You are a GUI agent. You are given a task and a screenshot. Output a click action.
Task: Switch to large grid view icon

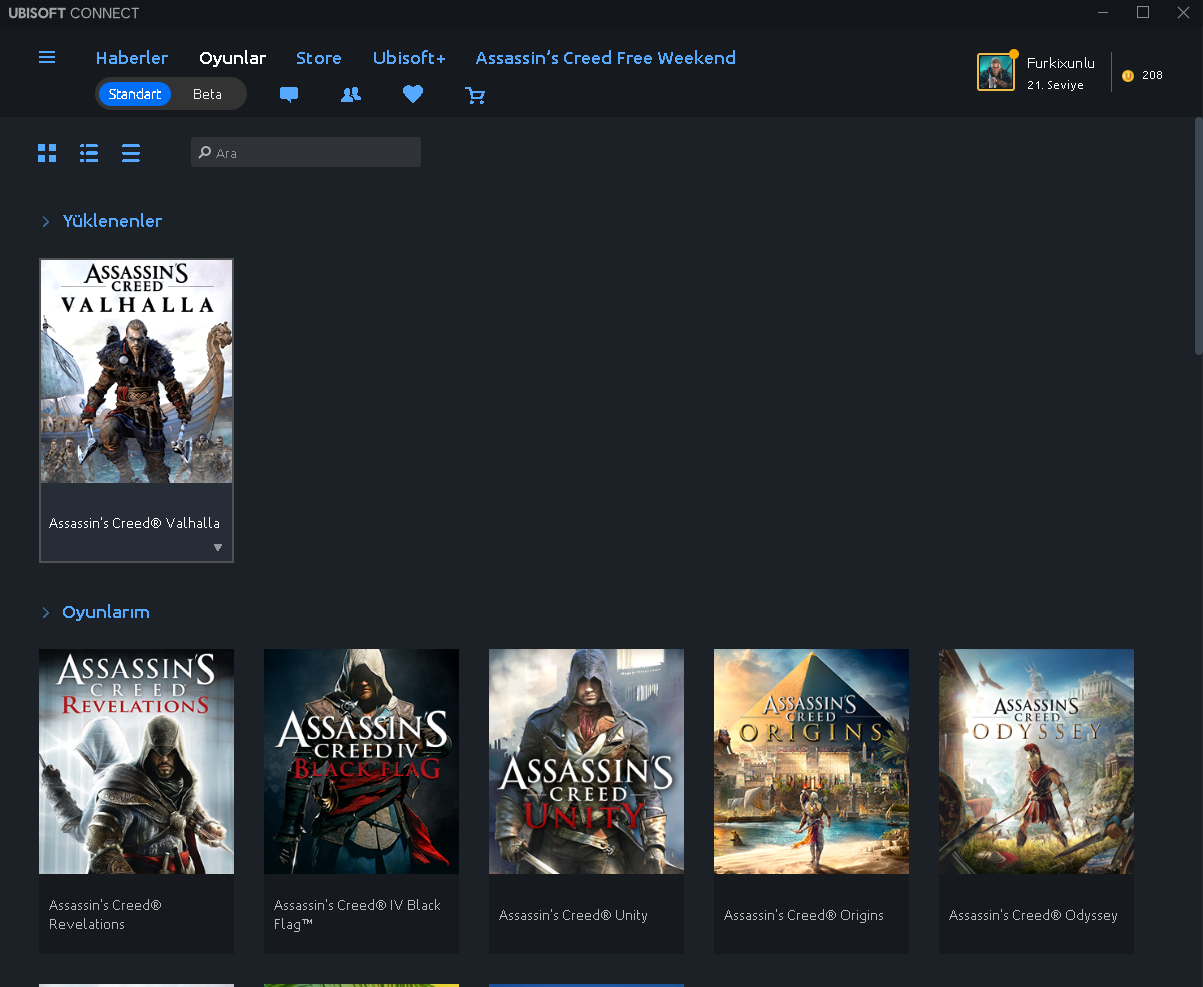click(x=47, y=153)
